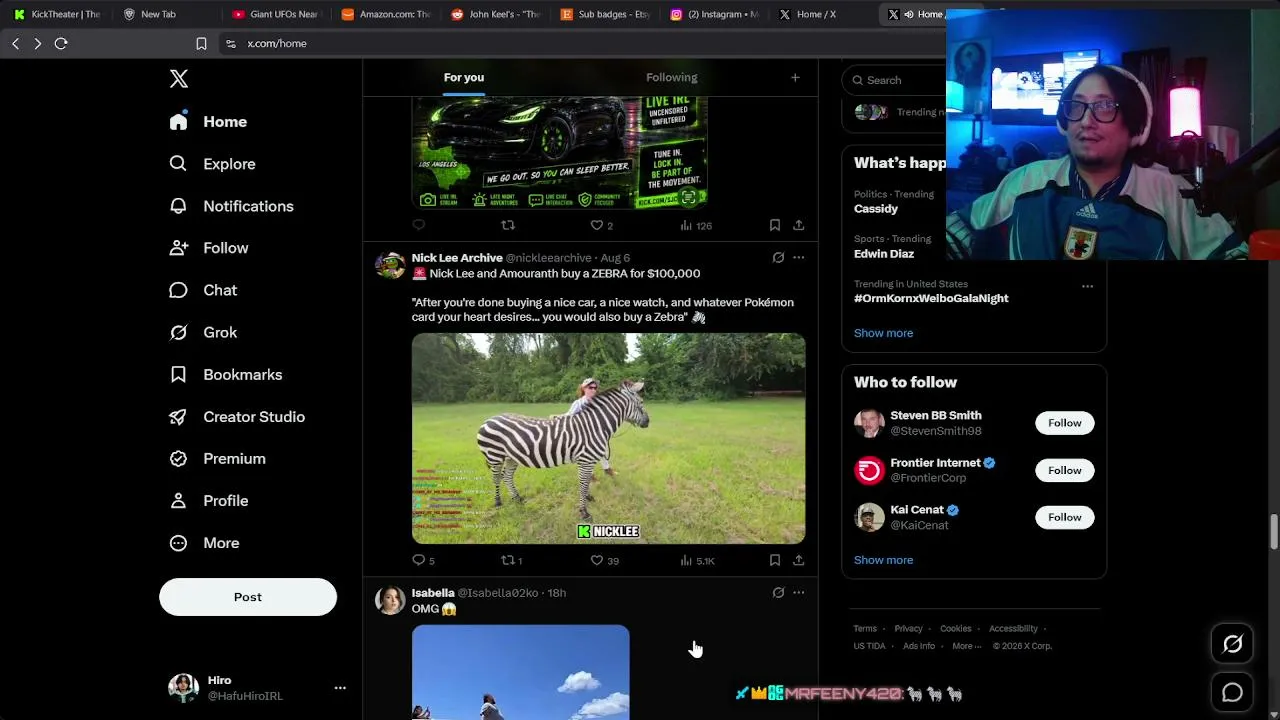Open the Follow page in the sidebar
1280x720 pixels.
[209, 248]
